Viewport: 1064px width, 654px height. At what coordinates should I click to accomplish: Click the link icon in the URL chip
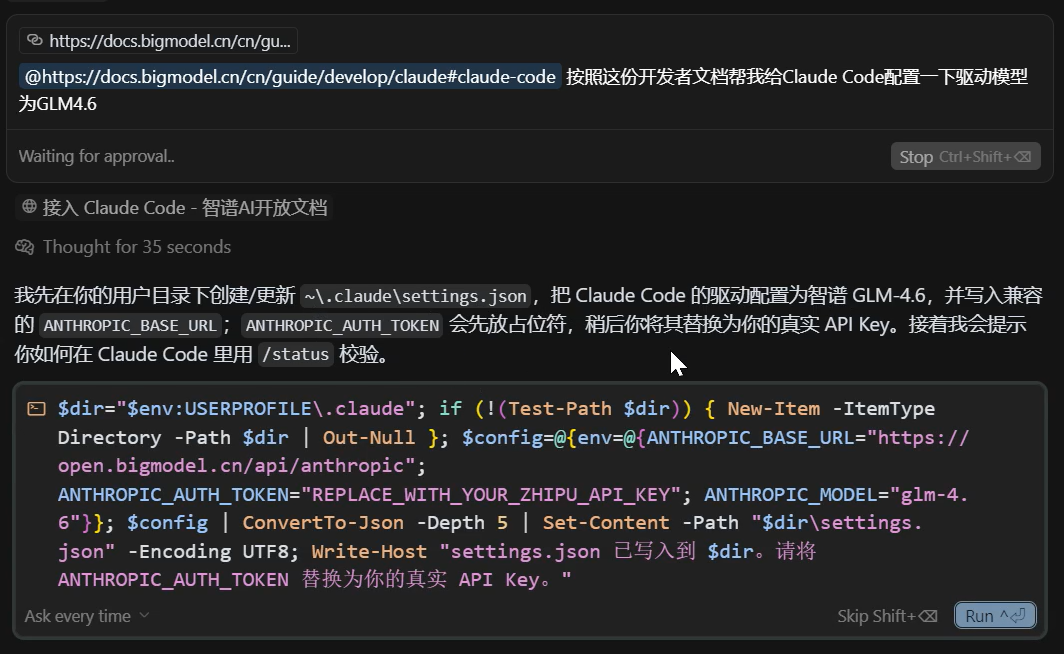(x=35, y=41)
